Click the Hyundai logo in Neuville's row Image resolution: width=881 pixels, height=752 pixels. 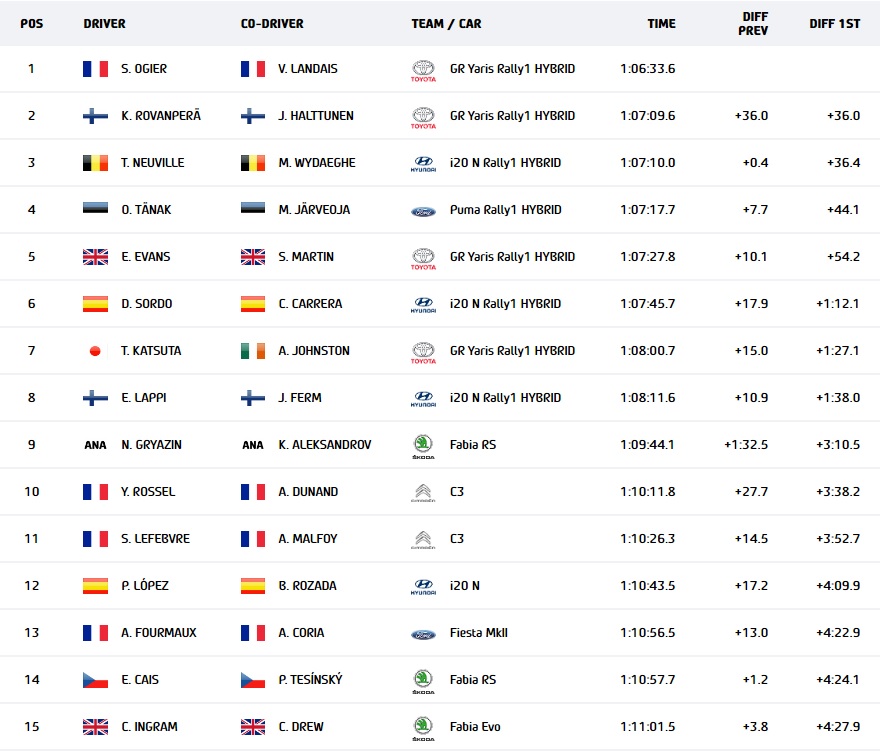tap(423, 164)
